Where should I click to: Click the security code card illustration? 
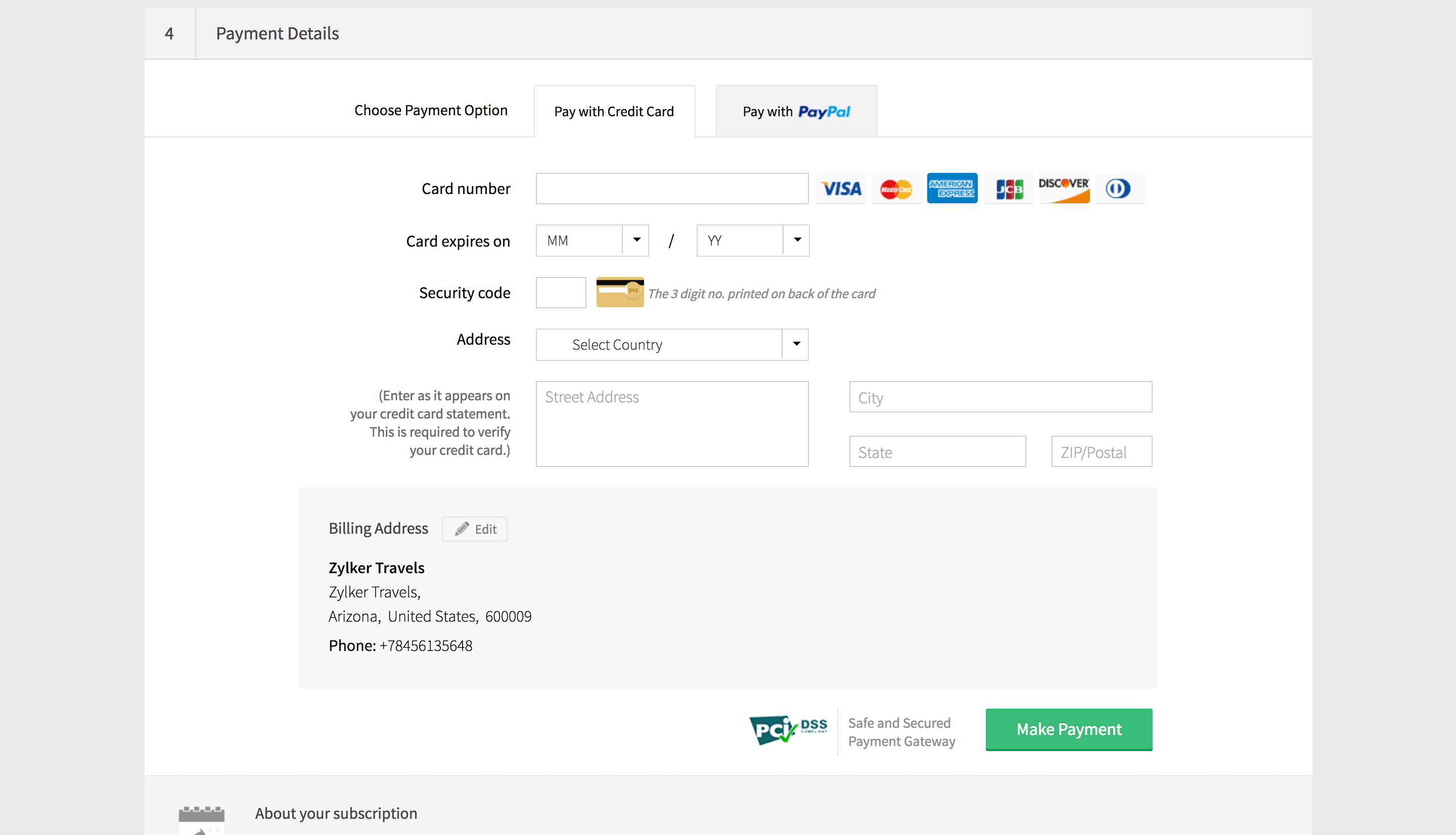tap(619, 293)
